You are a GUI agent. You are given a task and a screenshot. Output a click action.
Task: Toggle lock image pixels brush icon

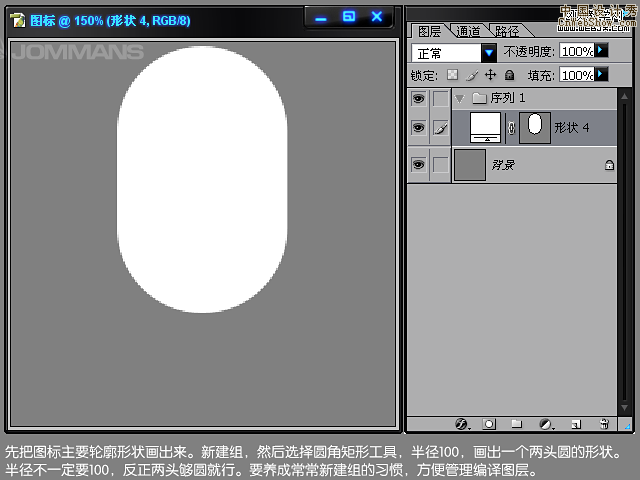tap(472, 75)
